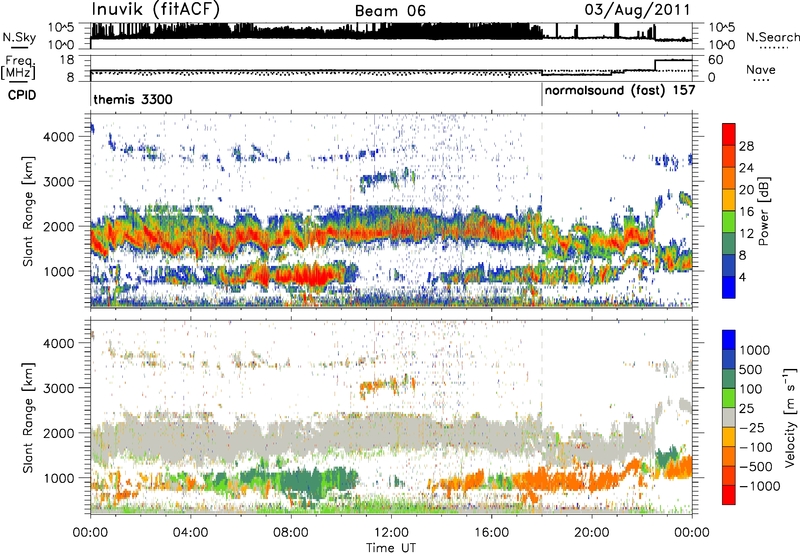Click the 4000 tick on the power panel
The width and height of the screenshot is (800, 554).
(58, 137)
